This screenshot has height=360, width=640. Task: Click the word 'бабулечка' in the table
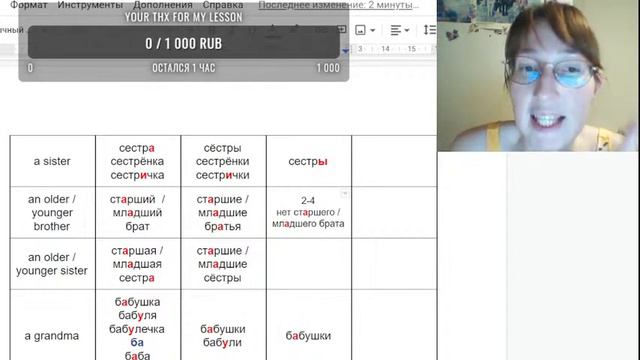tap(137, 329)
